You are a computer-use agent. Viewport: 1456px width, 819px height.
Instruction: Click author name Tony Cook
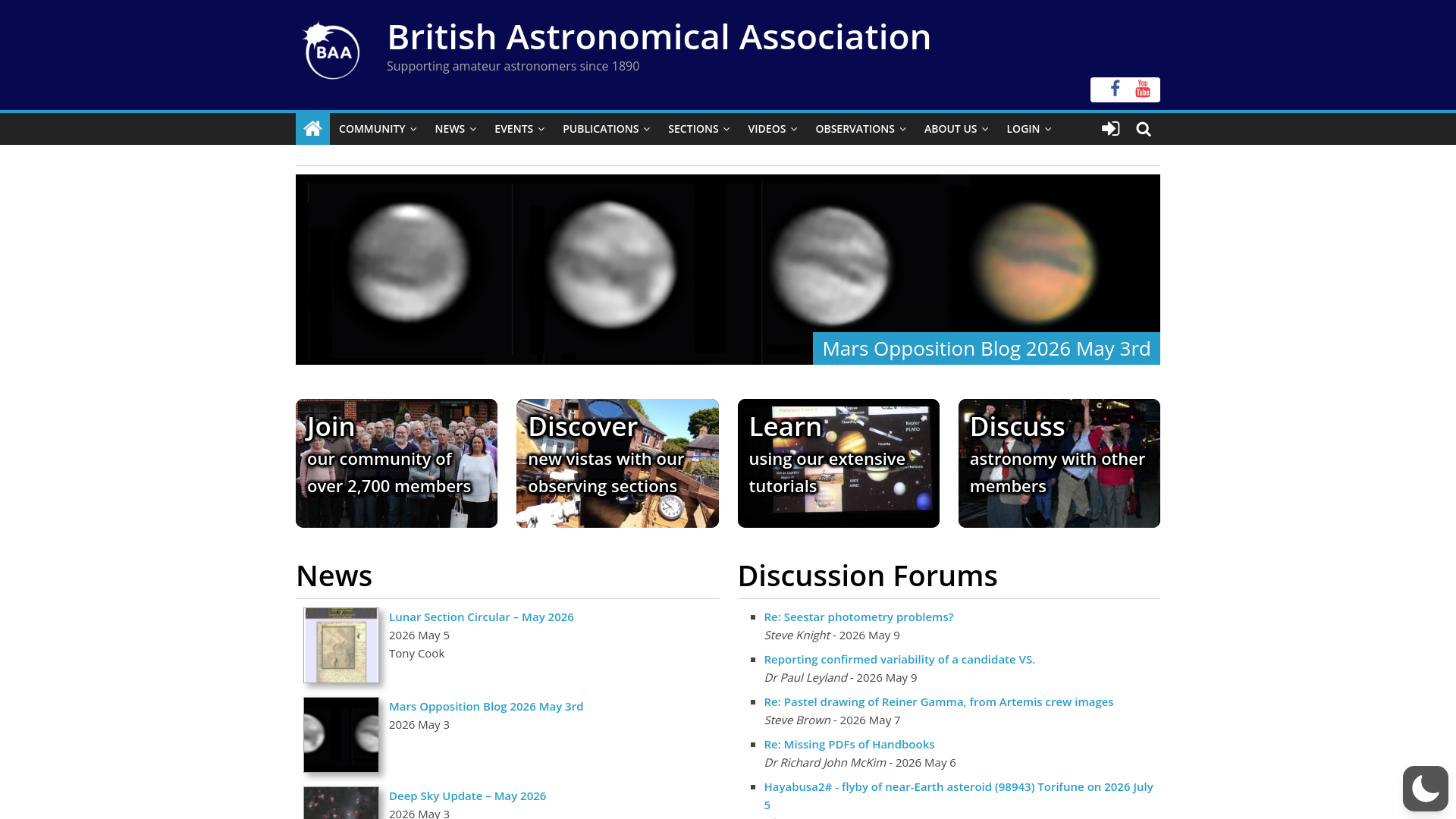point(417,654)
